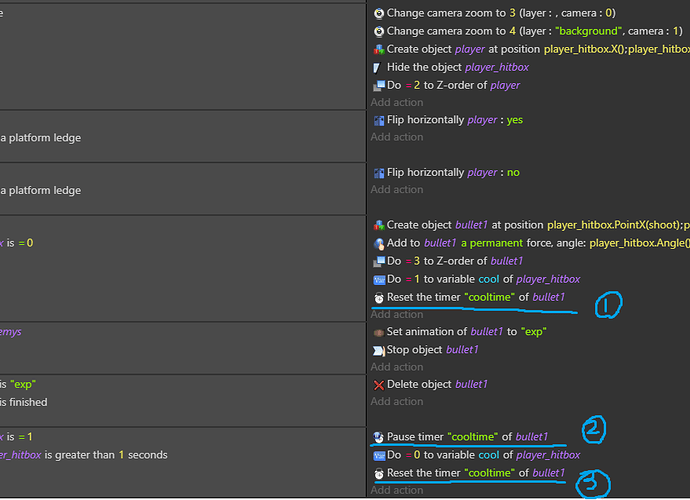690x500 pixels.
Task: Click timer icon of first Reset cooltime action
Action: pyautogui.click(x=378, y=298)
